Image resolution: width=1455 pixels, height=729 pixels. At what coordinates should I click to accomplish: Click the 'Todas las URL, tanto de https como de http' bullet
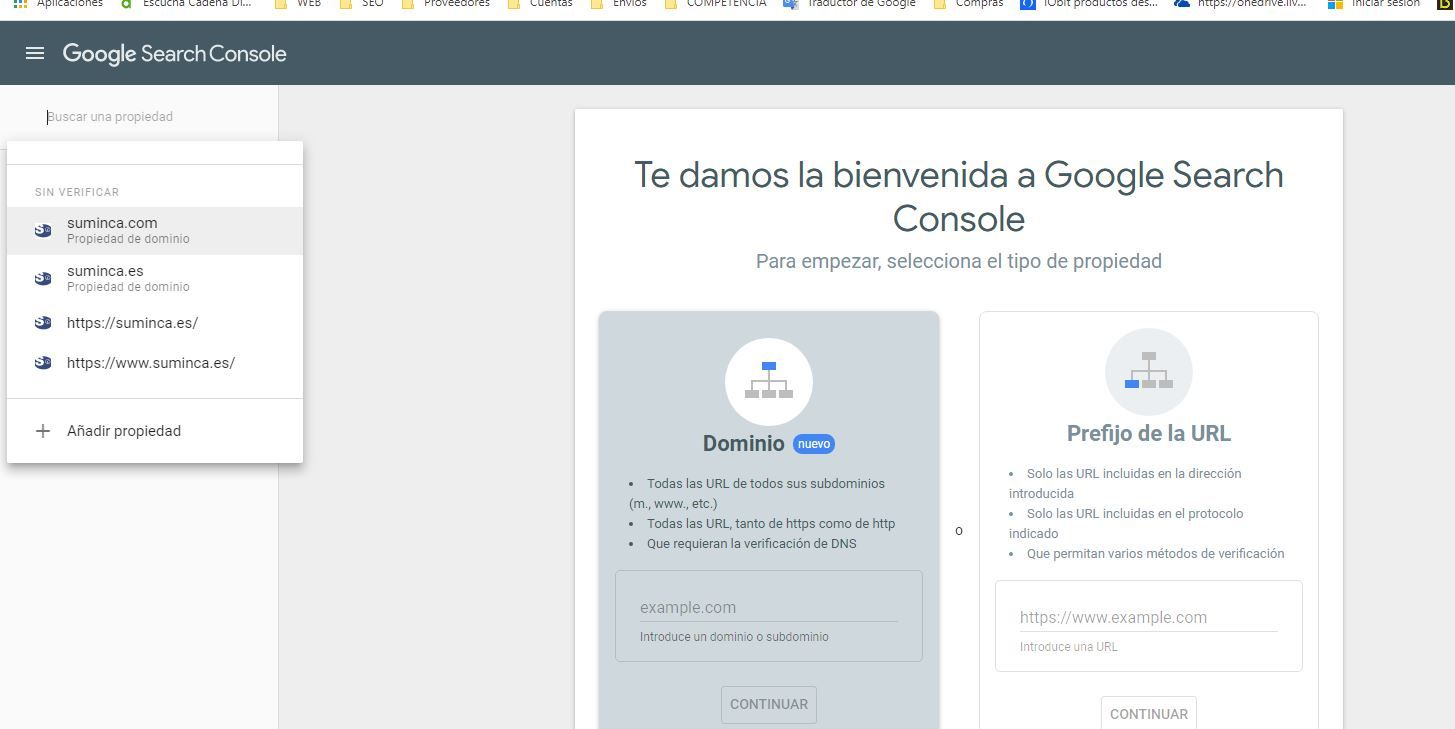pyautogui.click(x=771, y=524)
